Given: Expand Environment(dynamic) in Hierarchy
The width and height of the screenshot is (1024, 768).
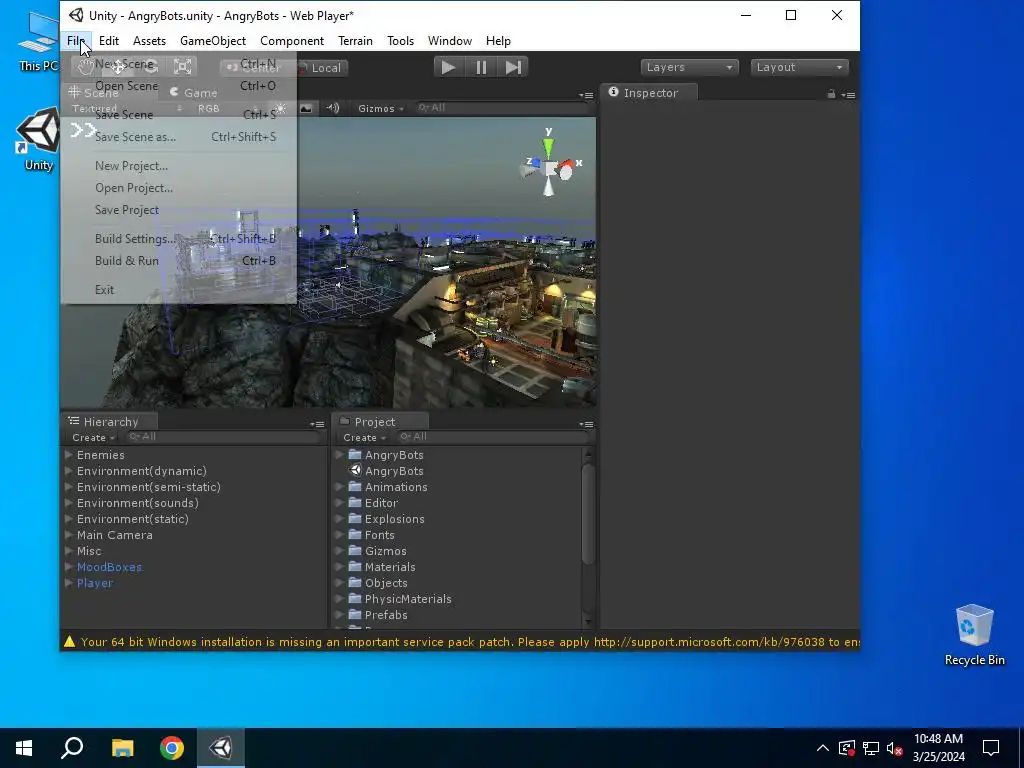Looking at the screenshot, I should point(69,470).
